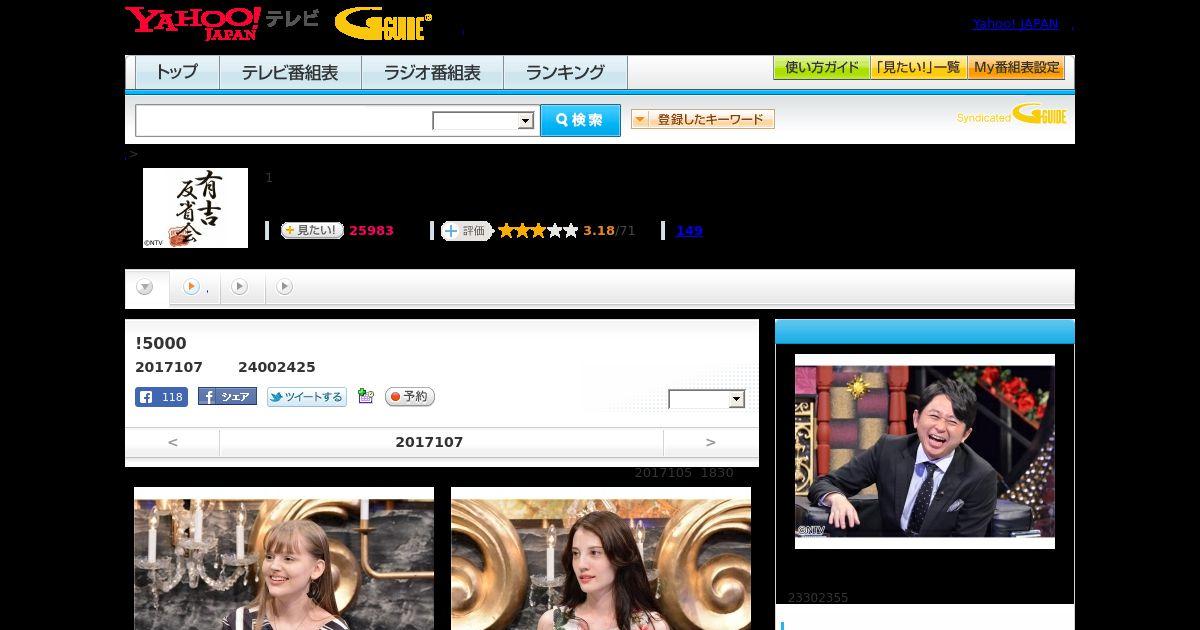
Task: Open the テレビ番組表 tab
Action: click(x=290, y=72)
